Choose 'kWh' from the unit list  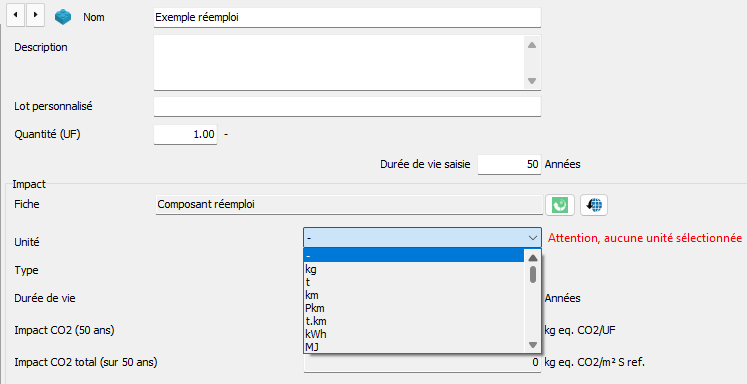tap(414, 334)
